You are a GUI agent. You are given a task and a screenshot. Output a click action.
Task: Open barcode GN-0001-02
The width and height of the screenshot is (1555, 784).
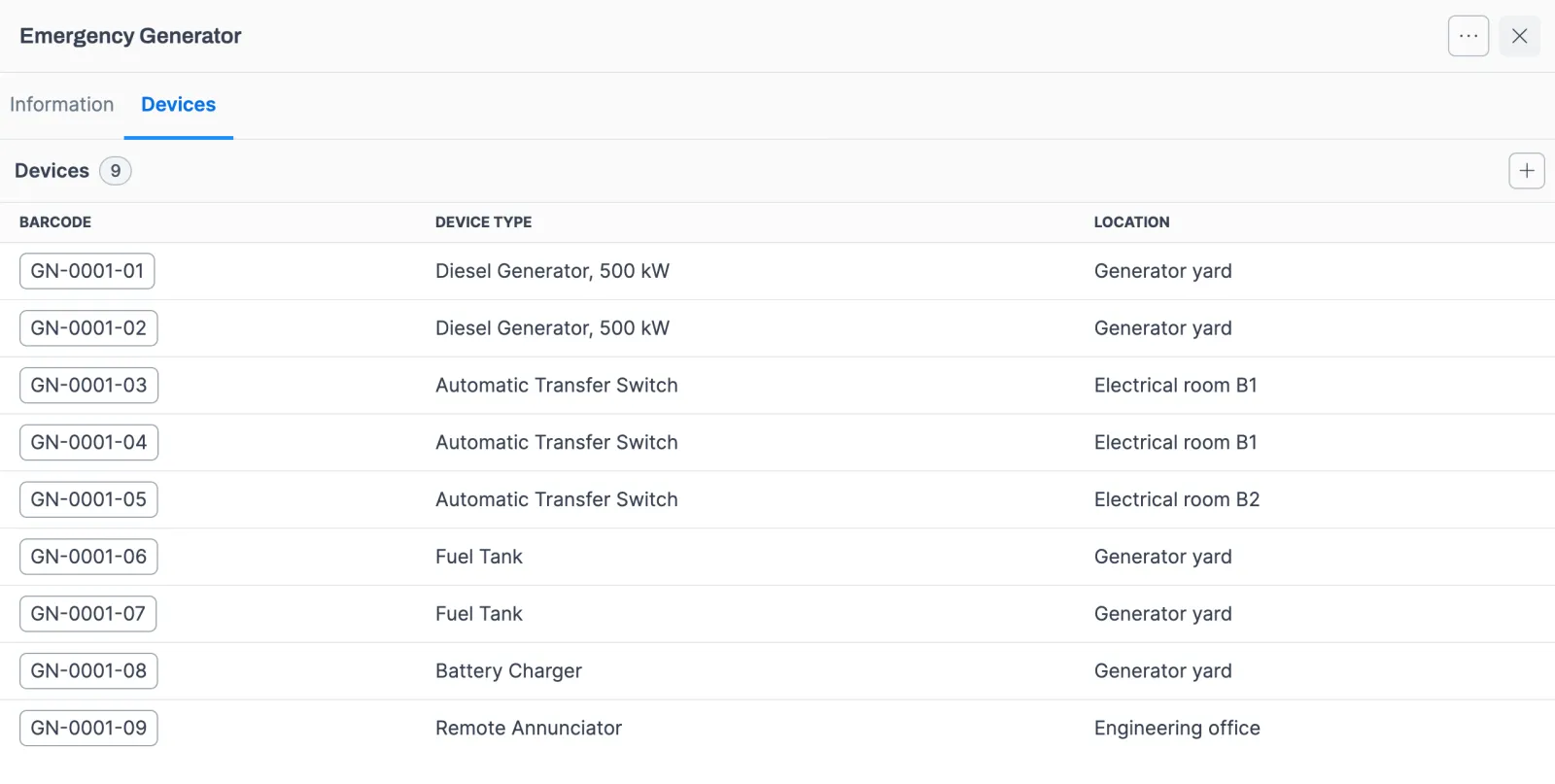point(88,328)
